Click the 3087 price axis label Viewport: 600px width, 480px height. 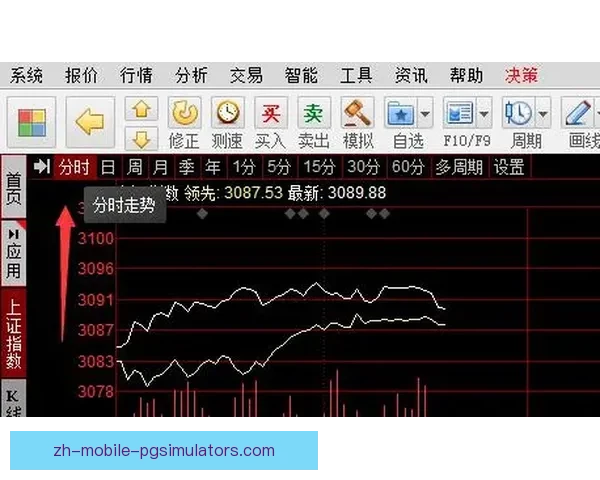96,330
